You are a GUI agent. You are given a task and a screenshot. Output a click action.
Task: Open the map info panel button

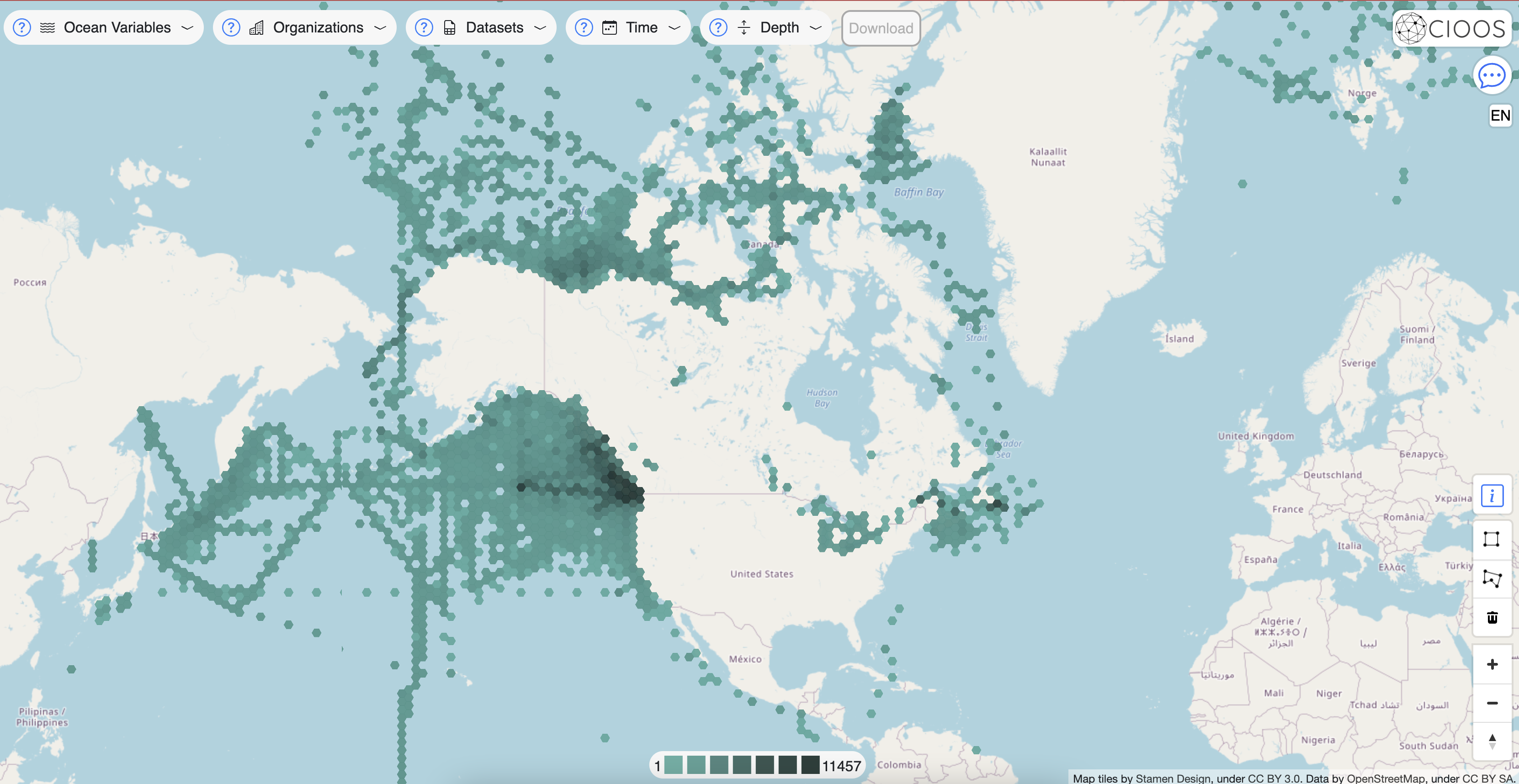[x=1492, y=496]
